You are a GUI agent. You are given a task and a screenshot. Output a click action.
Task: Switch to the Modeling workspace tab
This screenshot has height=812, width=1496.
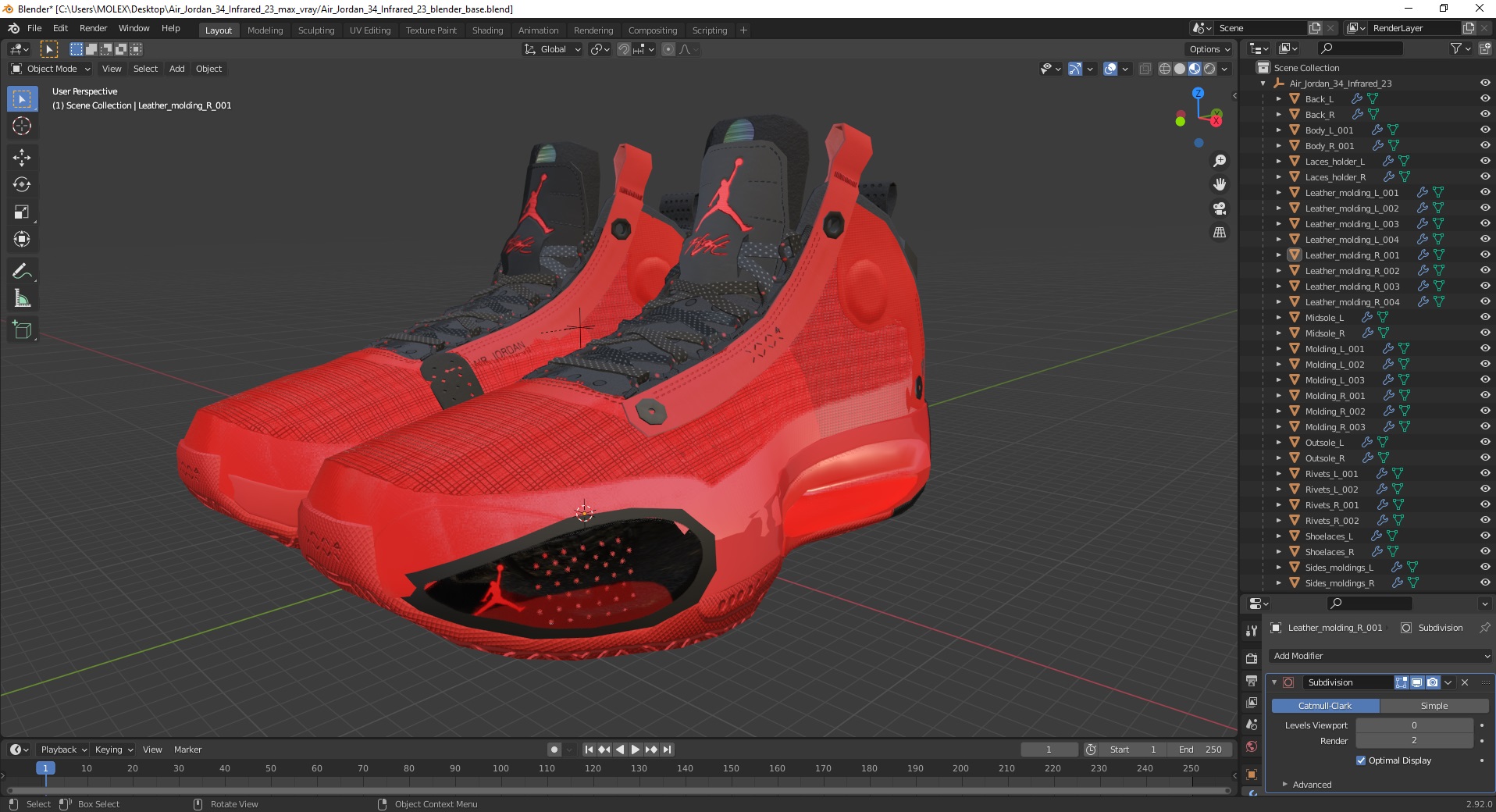265,30
